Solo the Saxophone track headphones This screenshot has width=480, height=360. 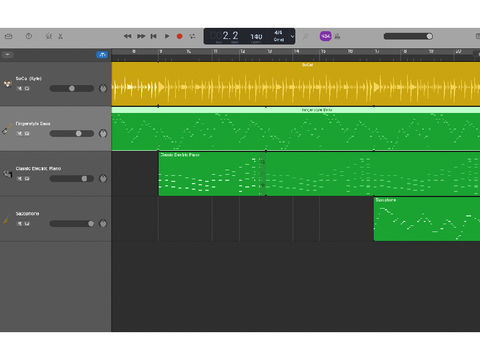tap(27, 224)
